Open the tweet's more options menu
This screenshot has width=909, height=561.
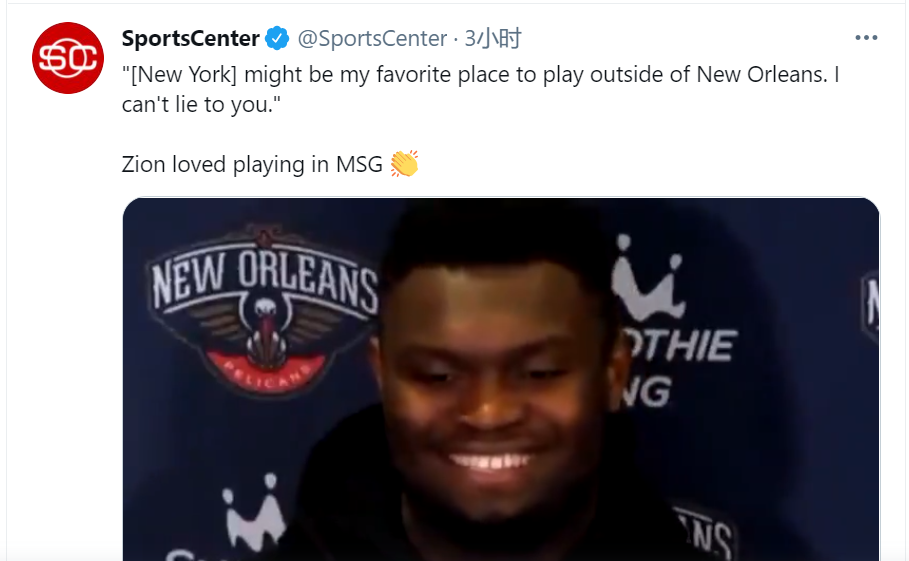866,38
